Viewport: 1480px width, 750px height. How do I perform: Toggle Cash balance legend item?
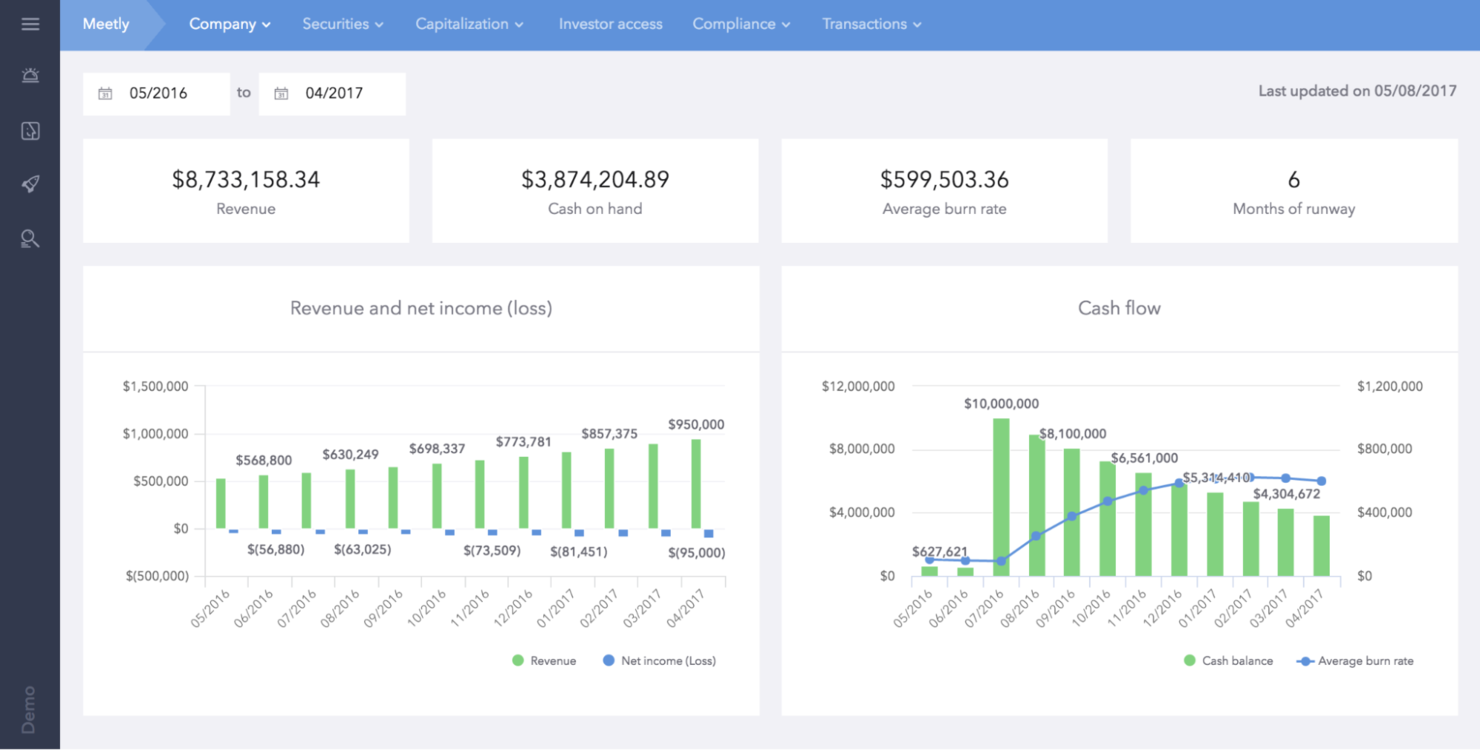pyautogui.click(x=1228, y=661)
